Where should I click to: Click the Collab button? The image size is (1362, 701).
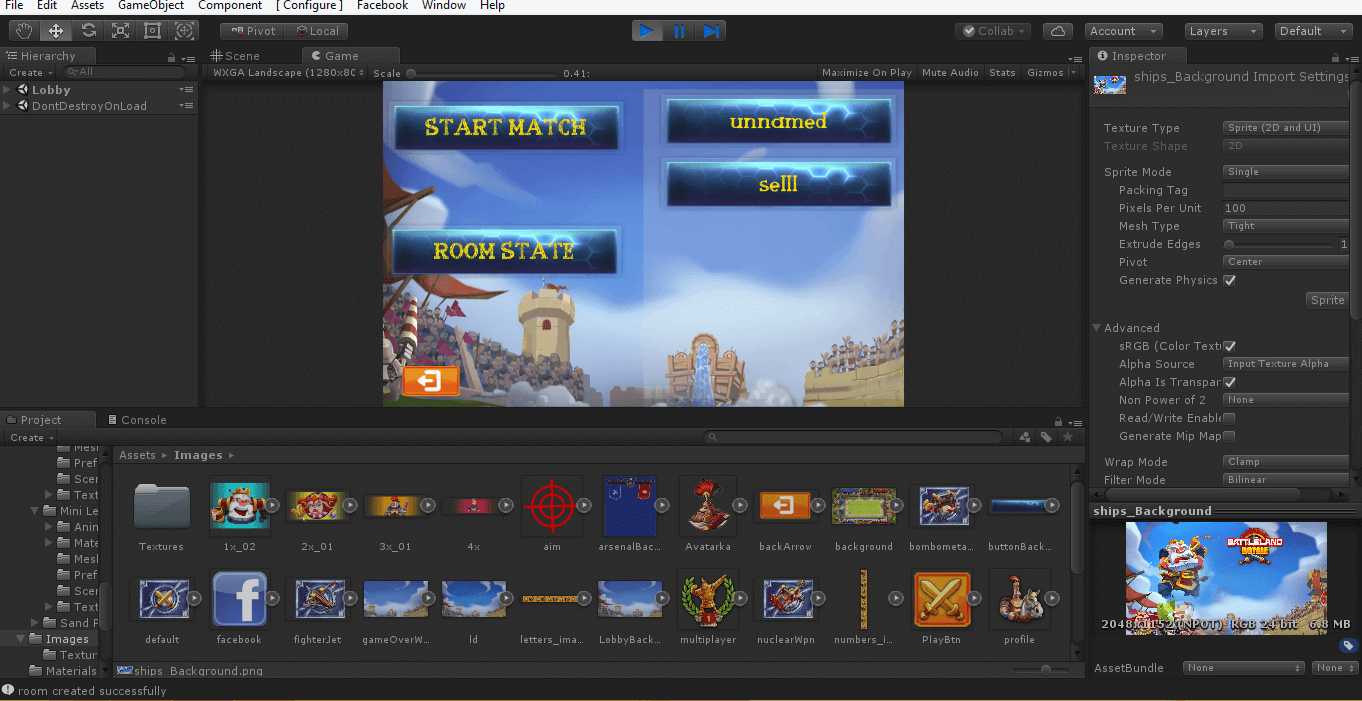click(x=994, y=31)
